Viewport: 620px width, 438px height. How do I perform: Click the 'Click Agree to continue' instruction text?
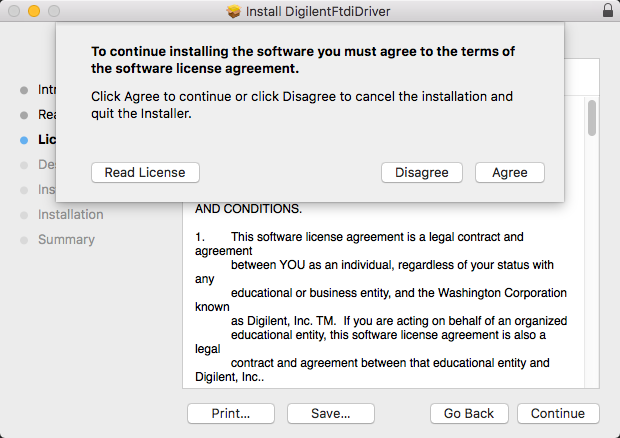(x=302, y=105)
